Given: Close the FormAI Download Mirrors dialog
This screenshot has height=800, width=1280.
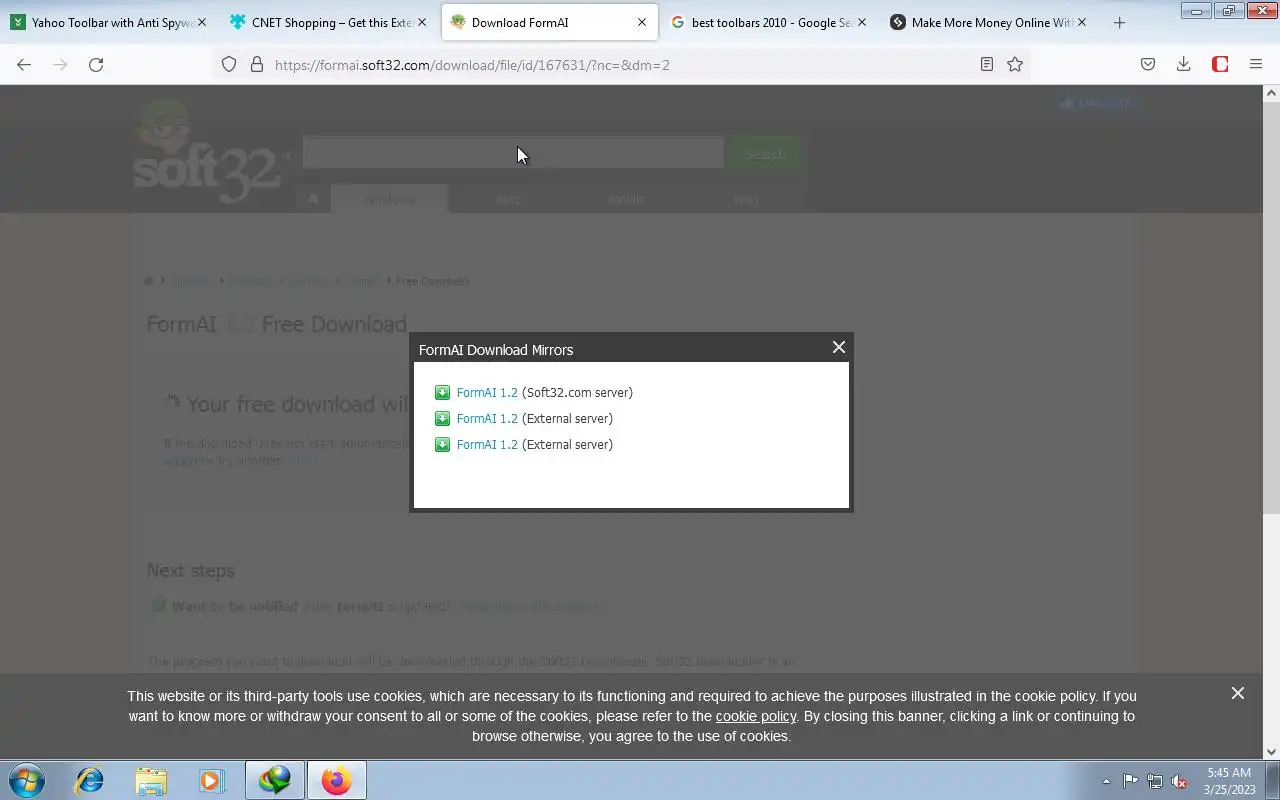Looking at the screenshot, I should [x=839, y=347].
